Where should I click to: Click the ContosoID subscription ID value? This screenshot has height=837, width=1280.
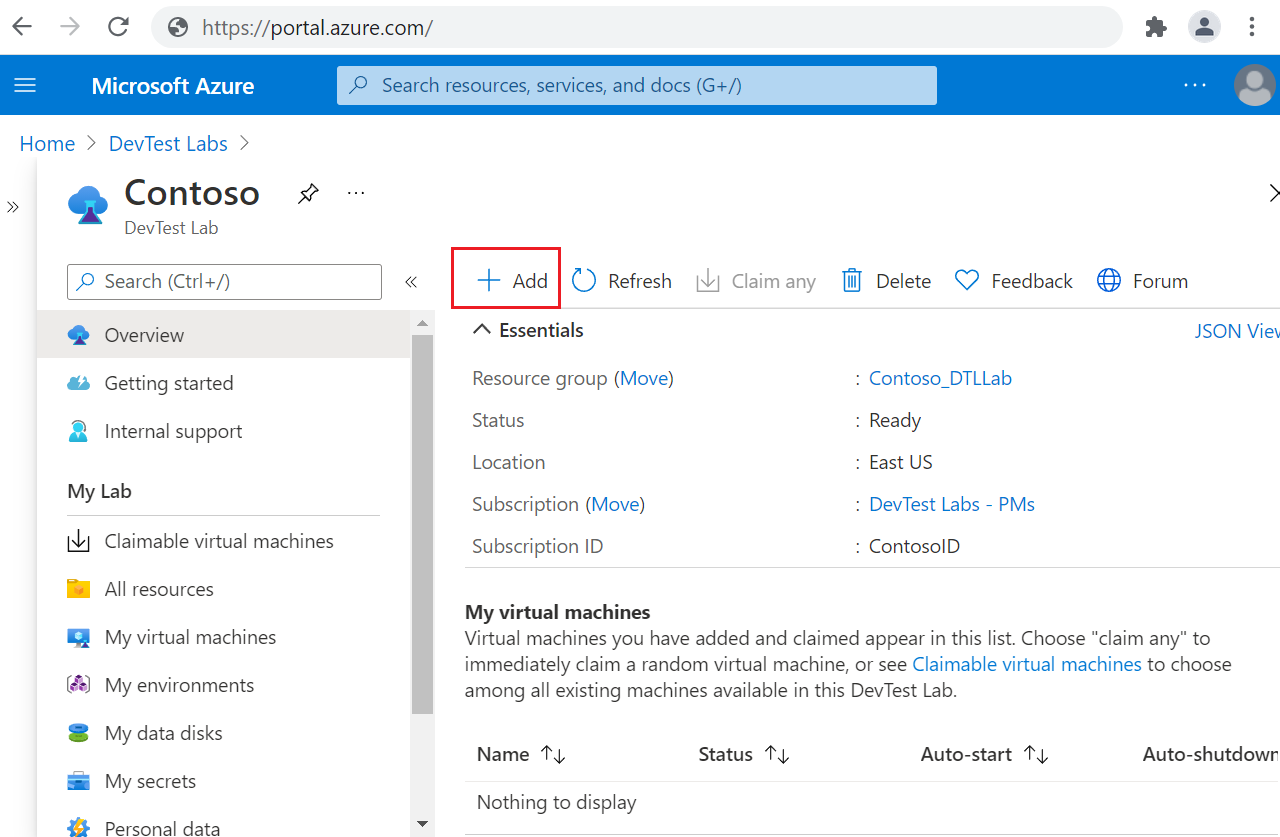[914, 546]
